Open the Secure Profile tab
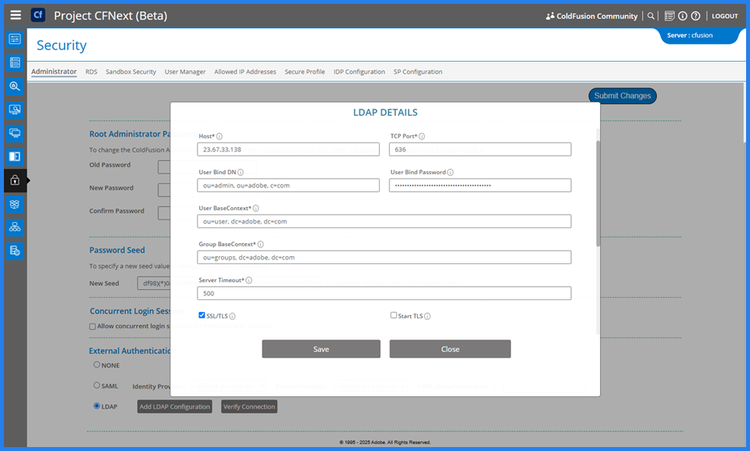Viewport: 750px width, 451px height. (305, 72)
